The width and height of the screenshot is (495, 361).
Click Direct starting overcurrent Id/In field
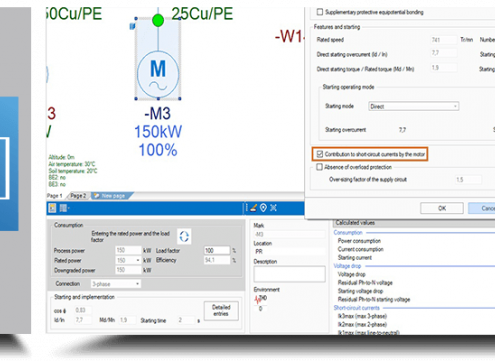443,53
